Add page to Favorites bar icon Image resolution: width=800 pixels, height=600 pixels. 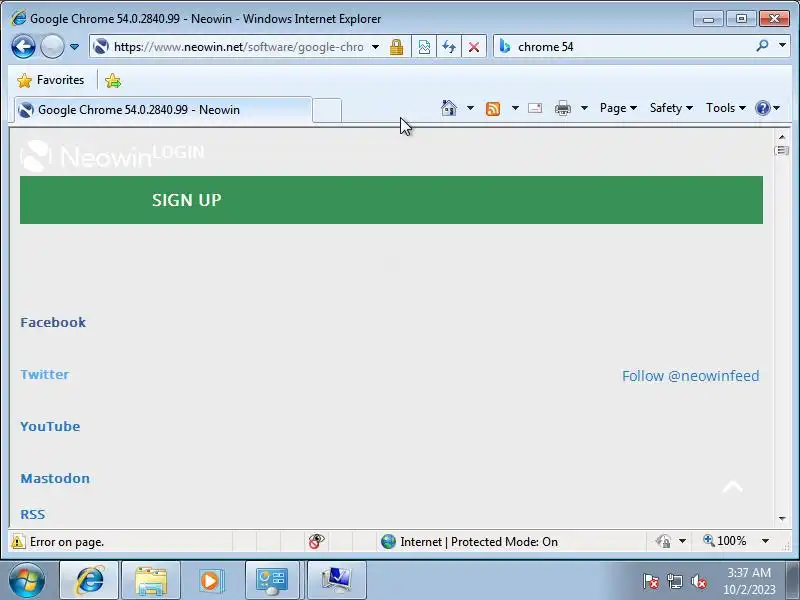(x=113, y=81)
